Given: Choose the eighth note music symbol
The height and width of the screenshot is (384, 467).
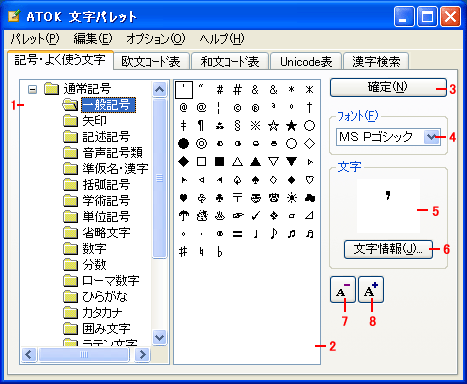Looking at the screenshot, I should click(x=274, y=234).
